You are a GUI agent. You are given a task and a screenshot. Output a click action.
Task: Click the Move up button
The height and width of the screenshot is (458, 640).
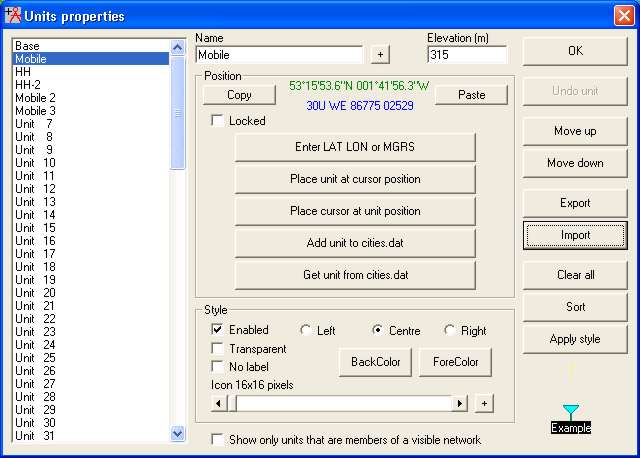[x=575, y=131]
